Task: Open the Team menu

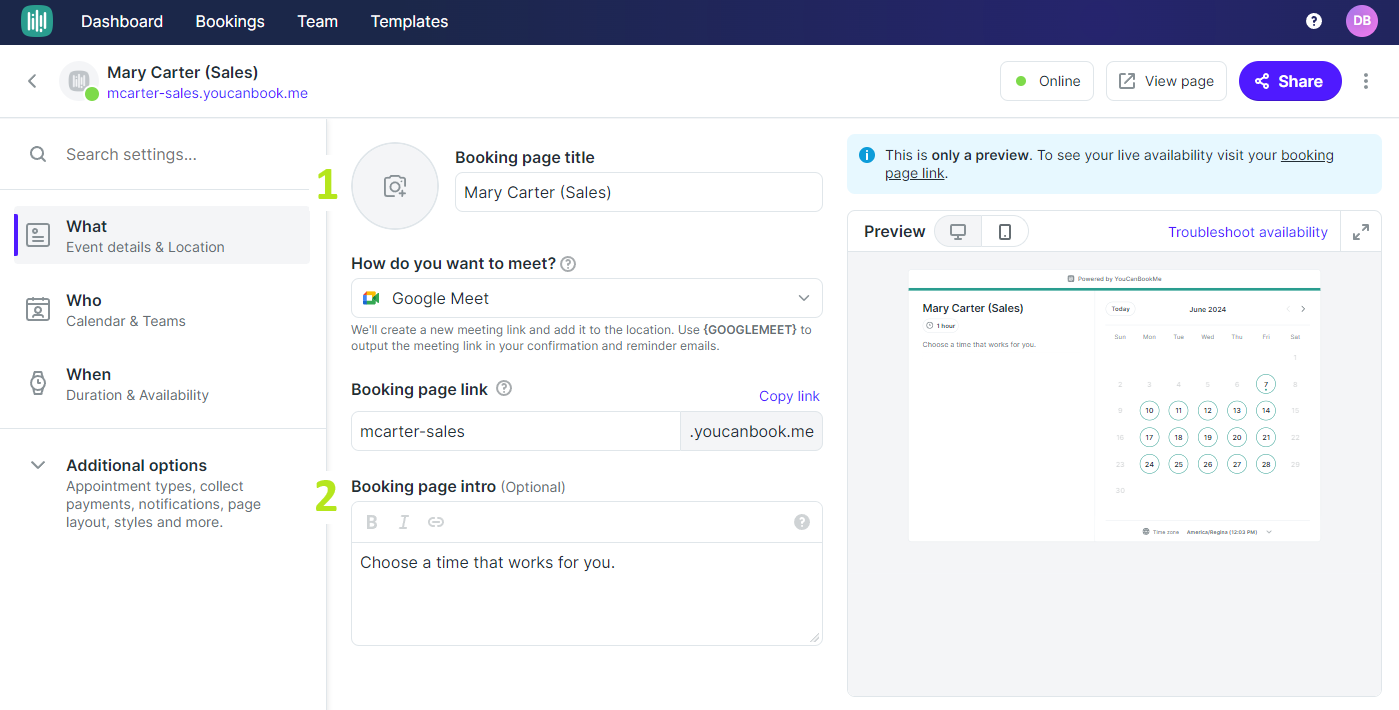Action: [317, 21]
